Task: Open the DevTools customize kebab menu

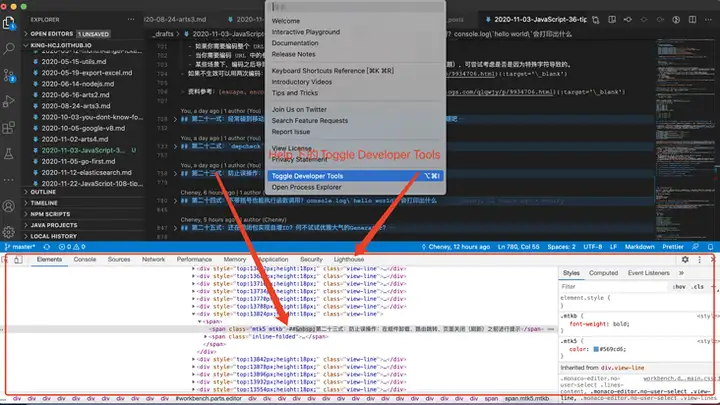Action: [x=700, y=260]
